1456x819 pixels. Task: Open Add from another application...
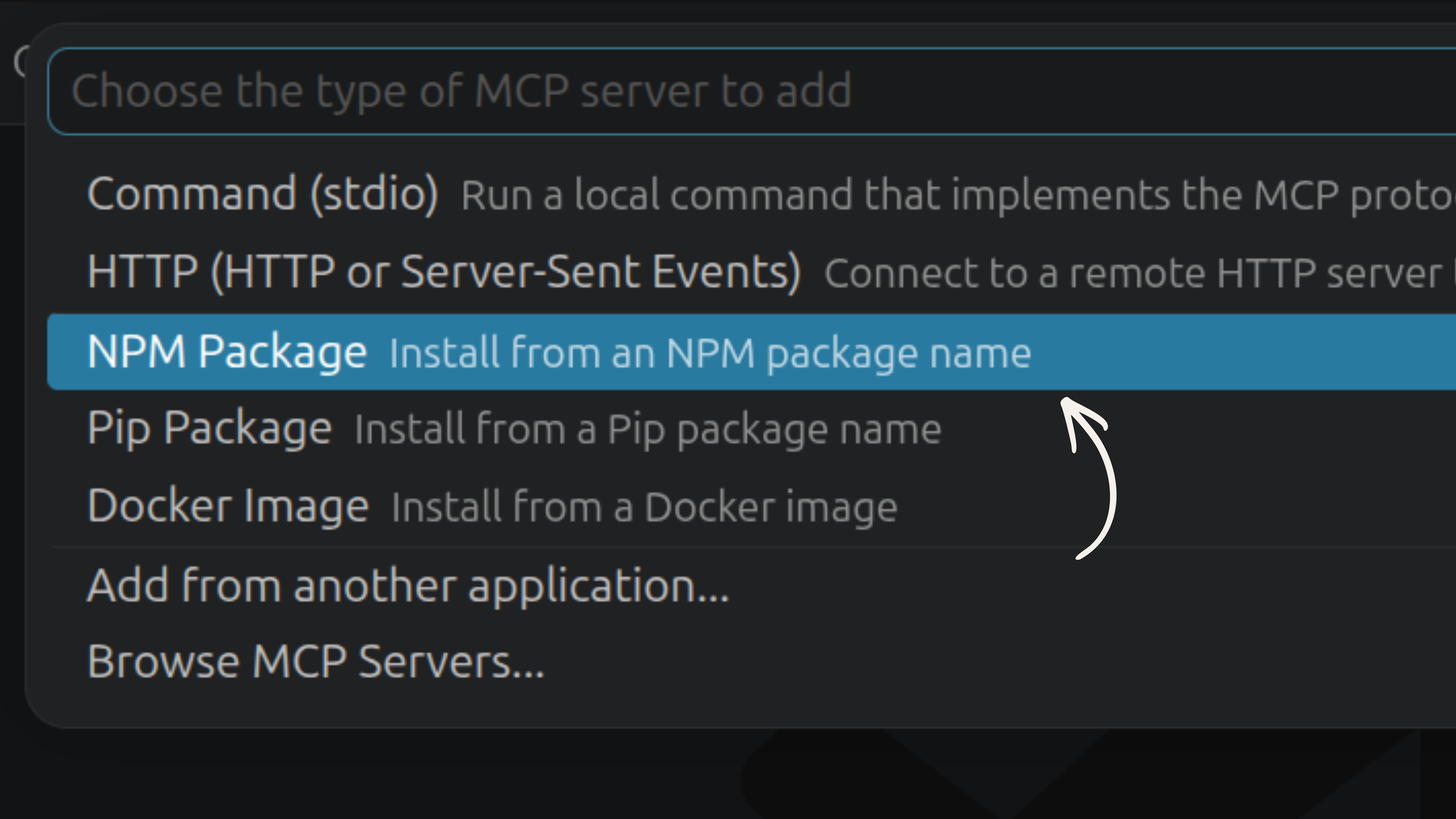752,586
